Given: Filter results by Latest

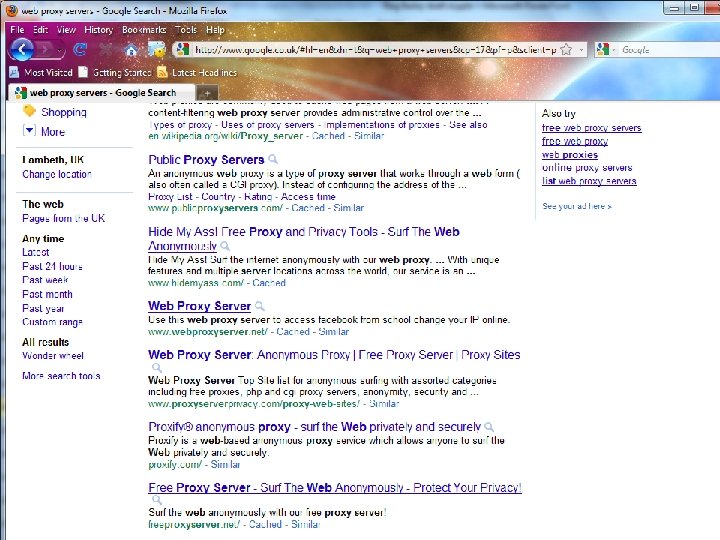Looking at the screenshot, I should (35, 252).
